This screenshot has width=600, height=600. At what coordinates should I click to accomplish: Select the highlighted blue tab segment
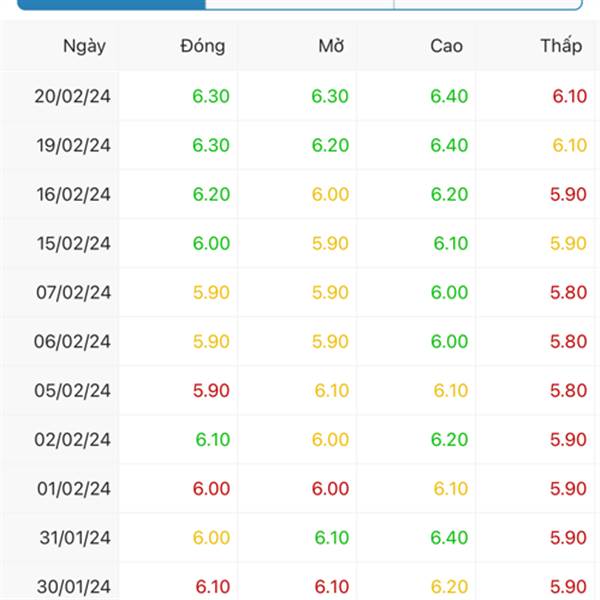111,5
